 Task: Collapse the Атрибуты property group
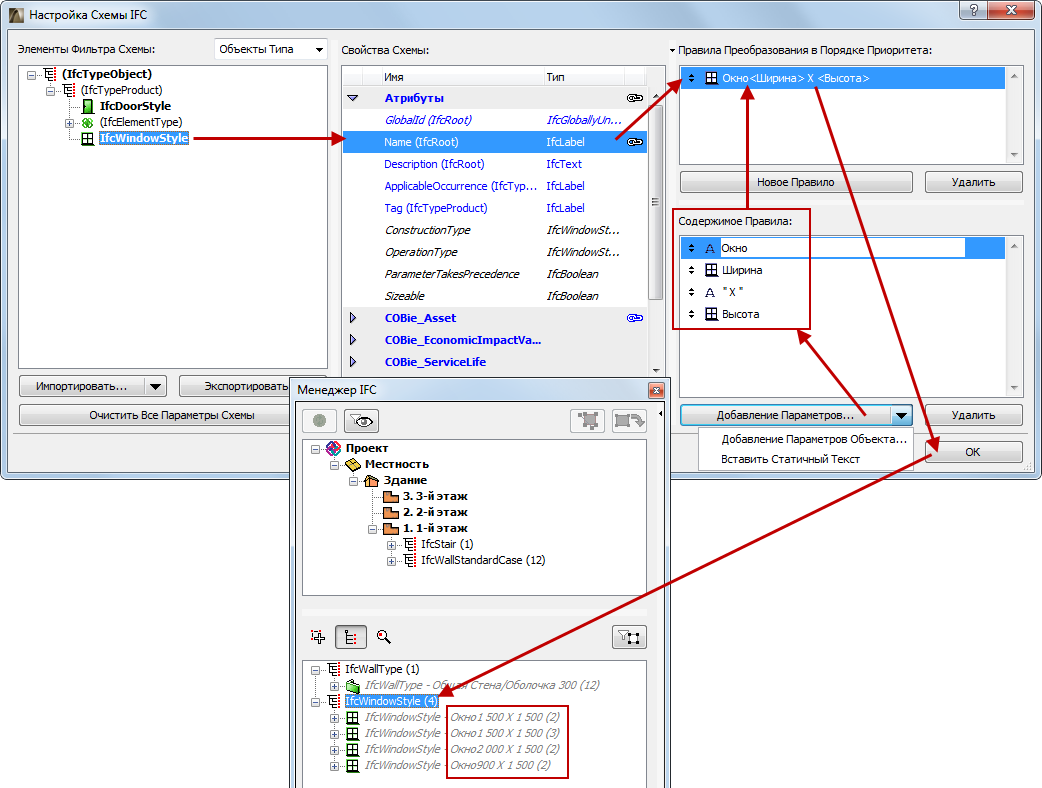point(353,98)
